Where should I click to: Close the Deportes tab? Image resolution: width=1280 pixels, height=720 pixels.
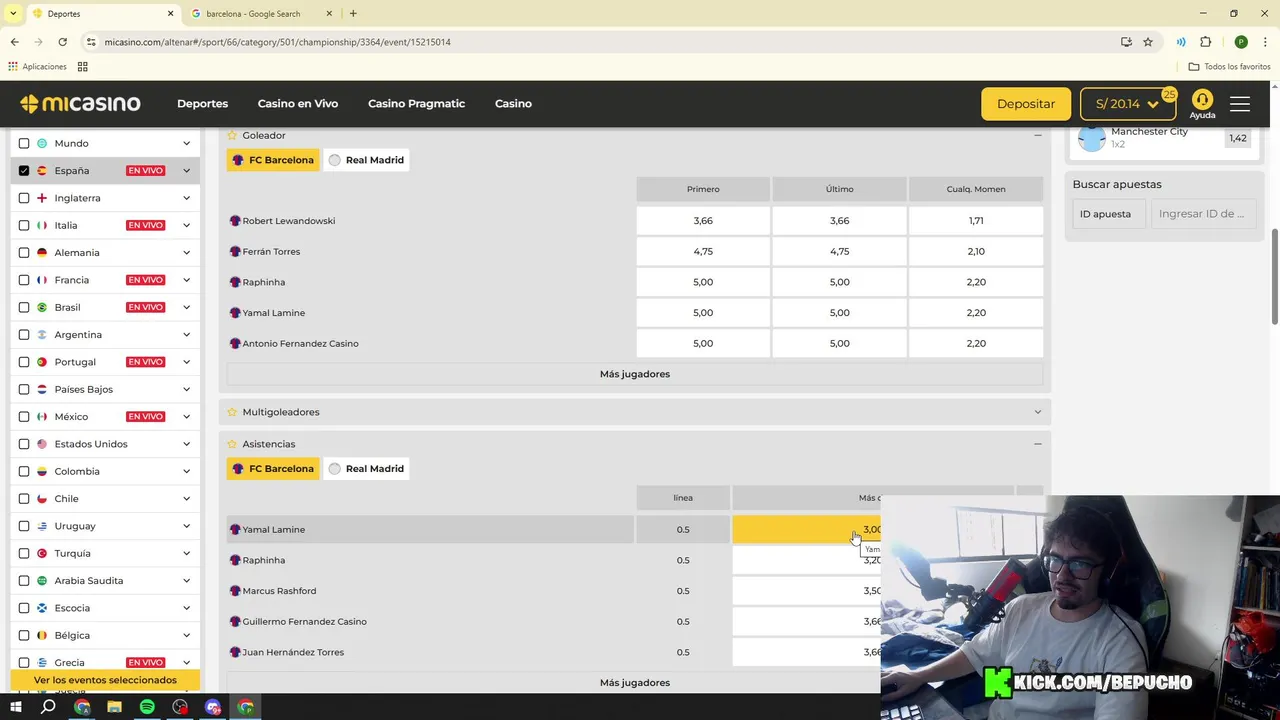click(170, 14)
